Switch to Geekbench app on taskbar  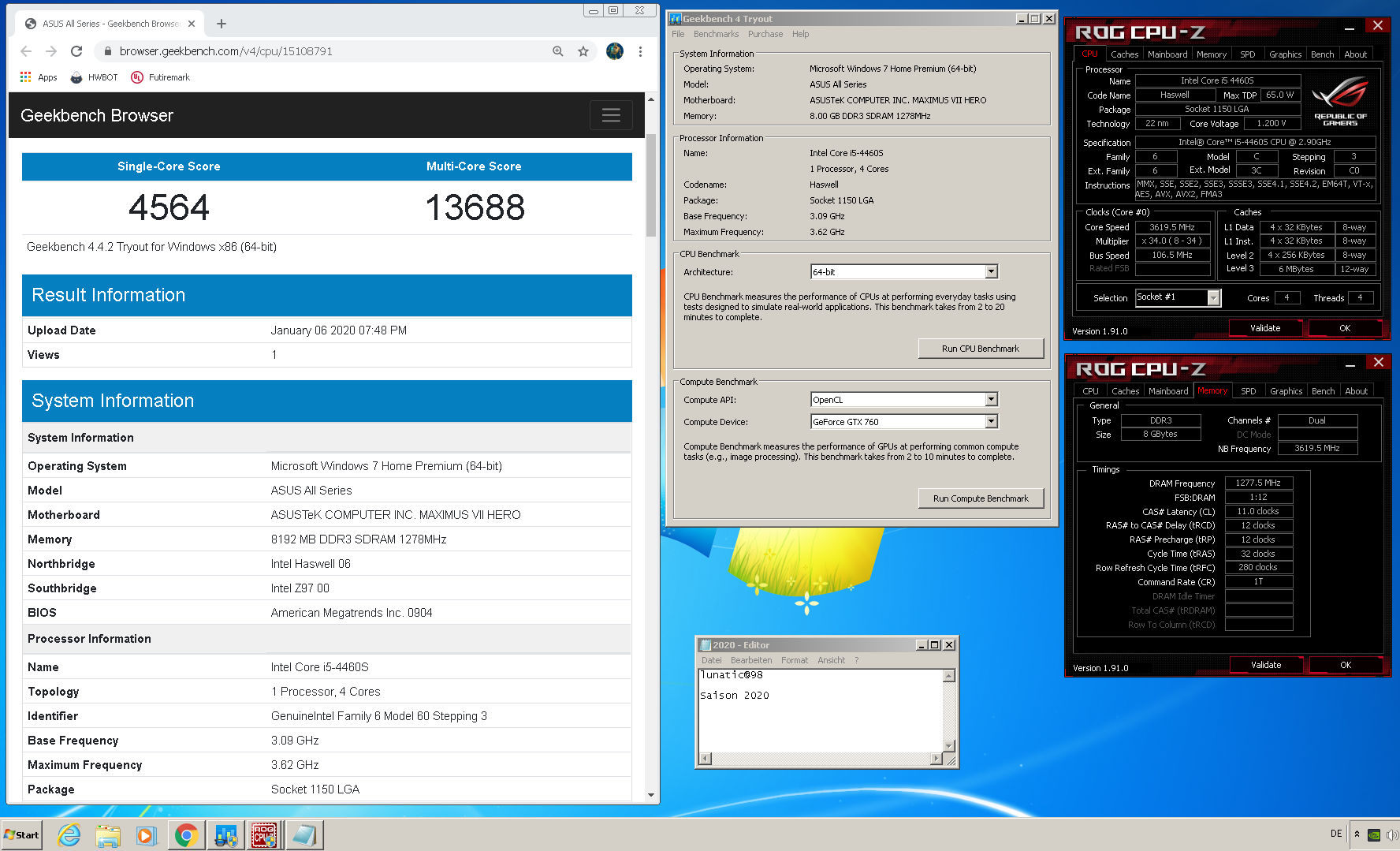[x=225, y=834]
